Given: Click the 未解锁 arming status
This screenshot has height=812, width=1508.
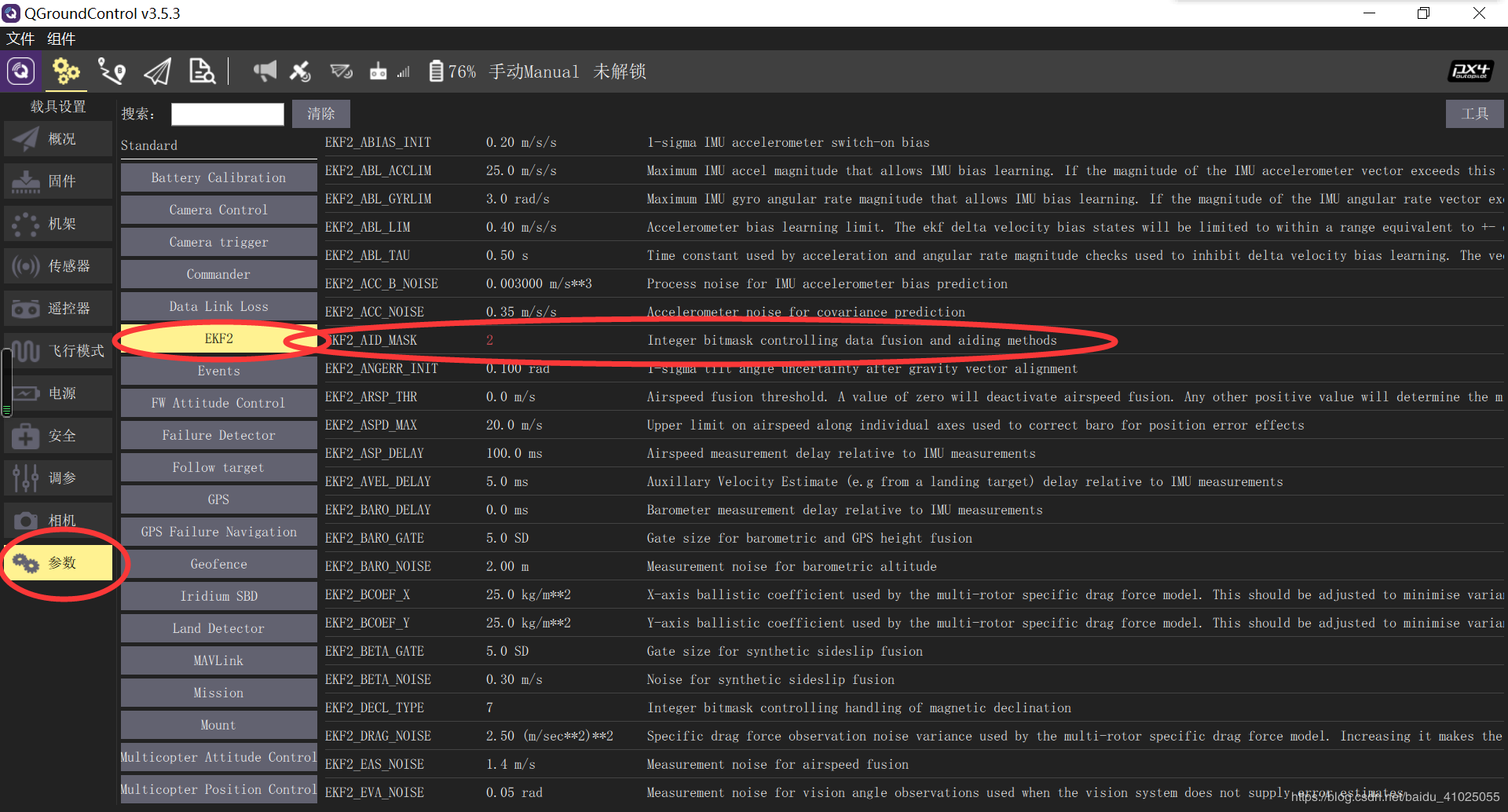Looking at the screenshot, I should pyautogui.click(x=620, y=71).
